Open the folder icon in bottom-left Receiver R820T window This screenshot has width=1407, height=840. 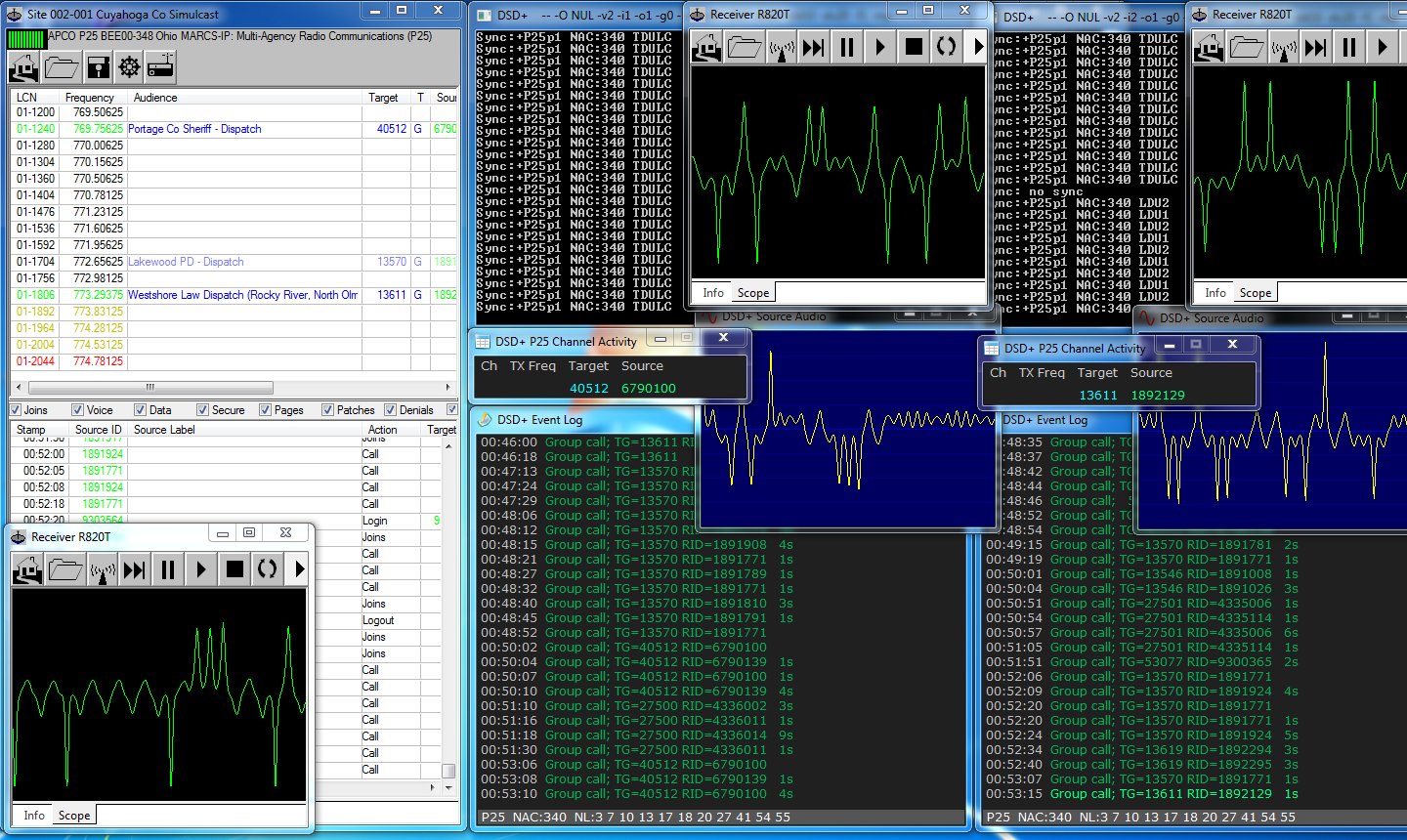pyautogui.click(x=65, y=569)
